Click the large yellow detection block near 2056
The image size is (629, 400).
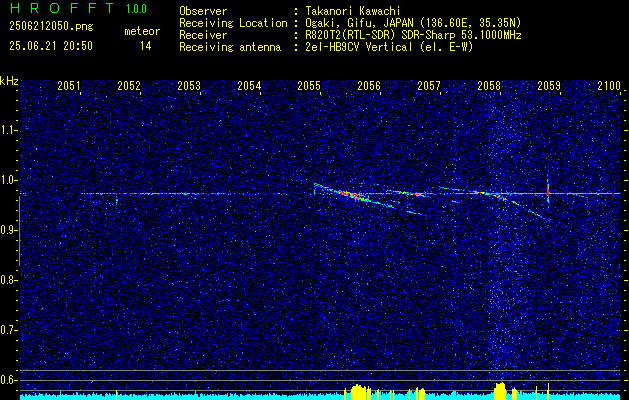tap(359, 392)
